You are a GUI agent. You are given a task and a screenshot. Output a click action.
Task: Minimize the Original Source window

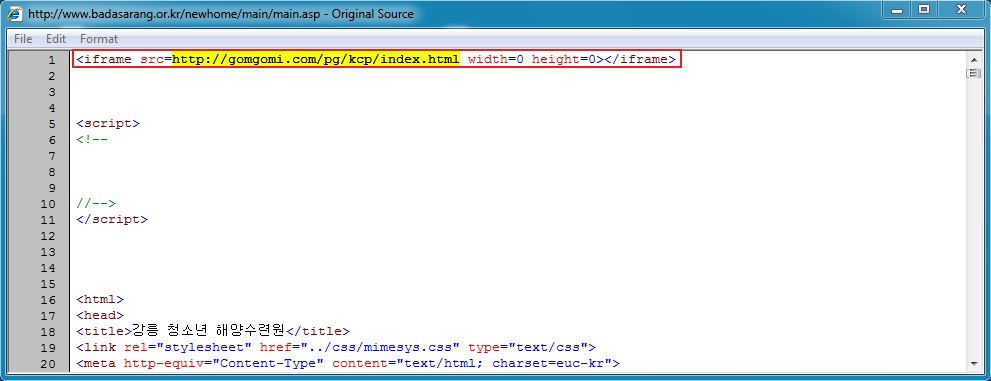point(896,9)
